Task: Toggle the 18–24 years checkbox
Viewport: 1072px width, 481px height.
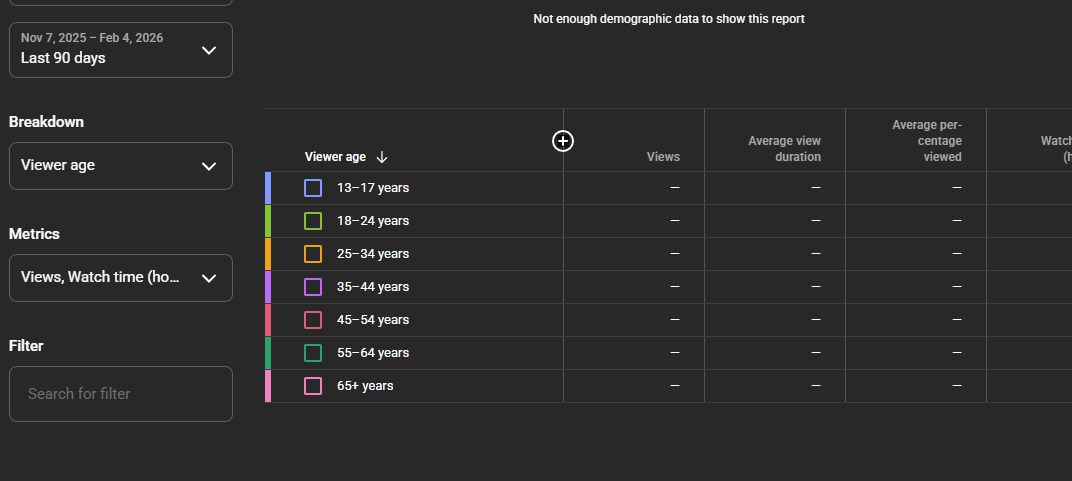Action: pos(313,221)
